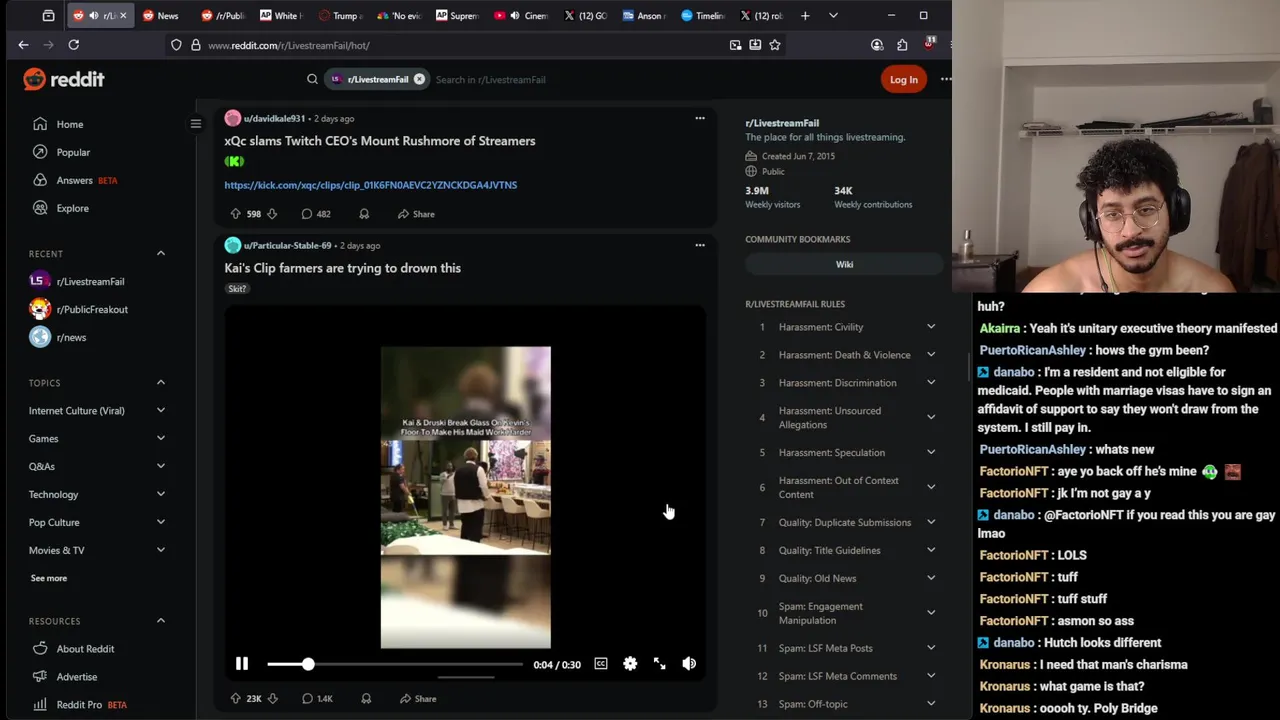This screenshot has height=720, width=1280.
Task: Open the new tab plus button
Action: pos(805,15)
